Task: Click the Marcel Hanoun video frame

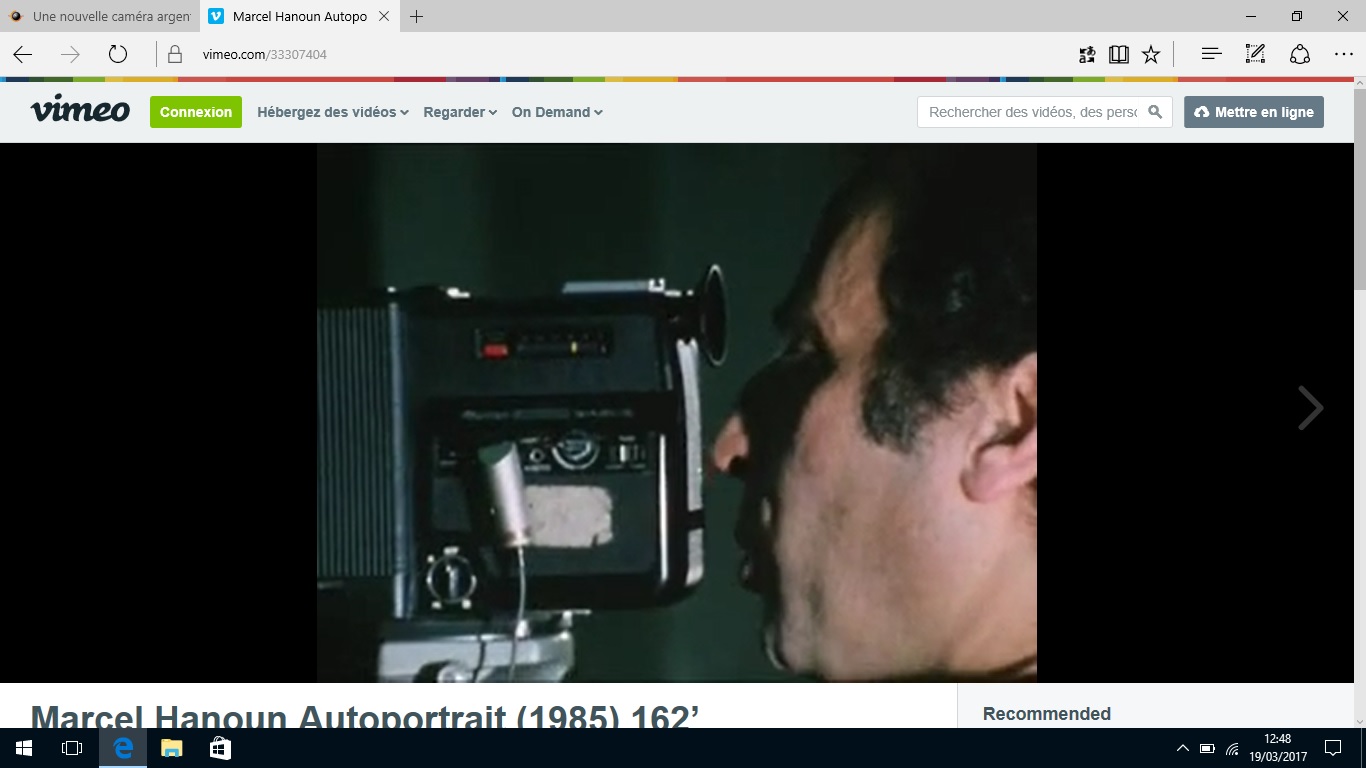Action: [x=677, y=412]
